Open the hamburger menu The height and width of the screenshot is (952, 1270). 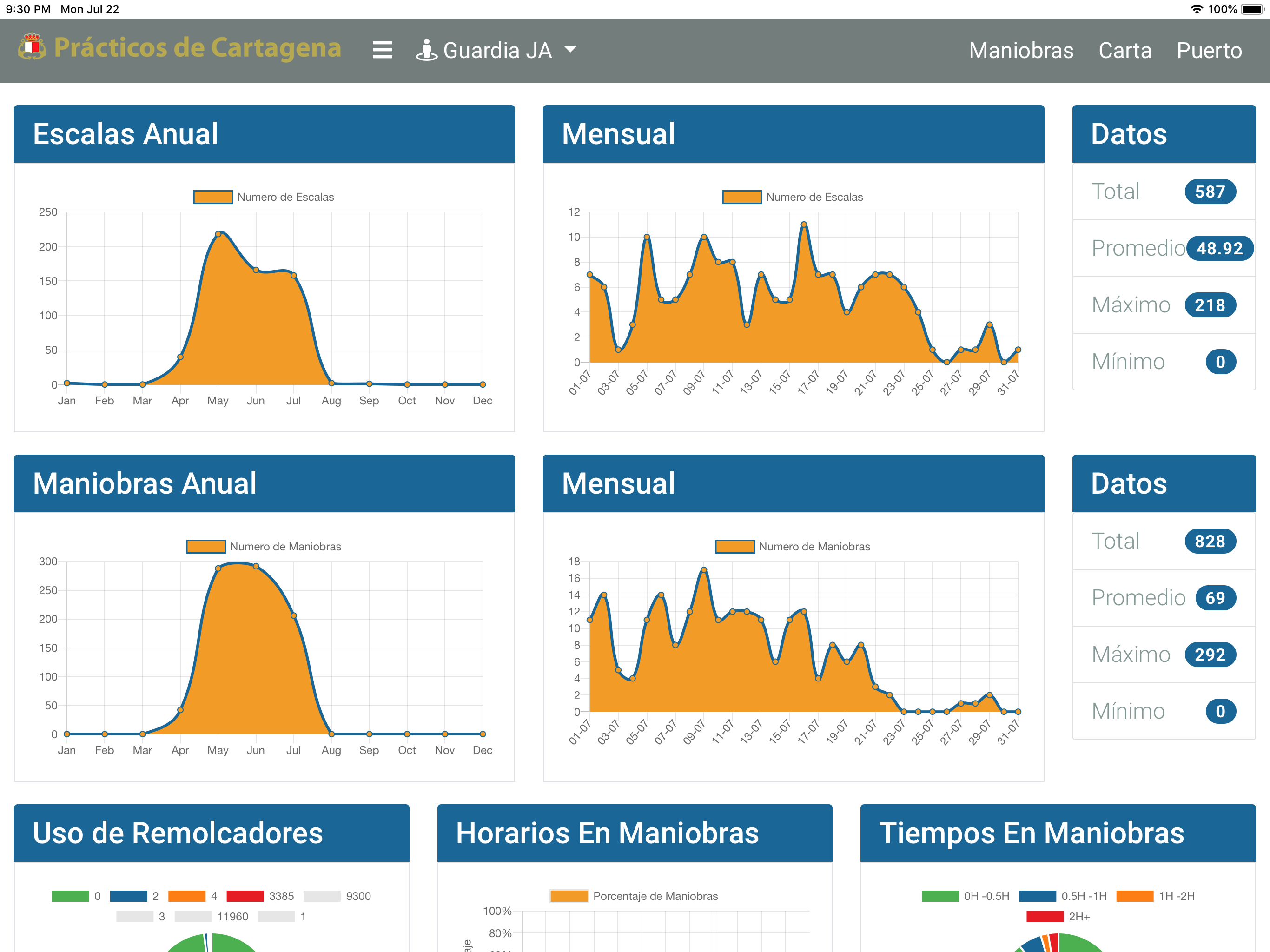point(383,51)
